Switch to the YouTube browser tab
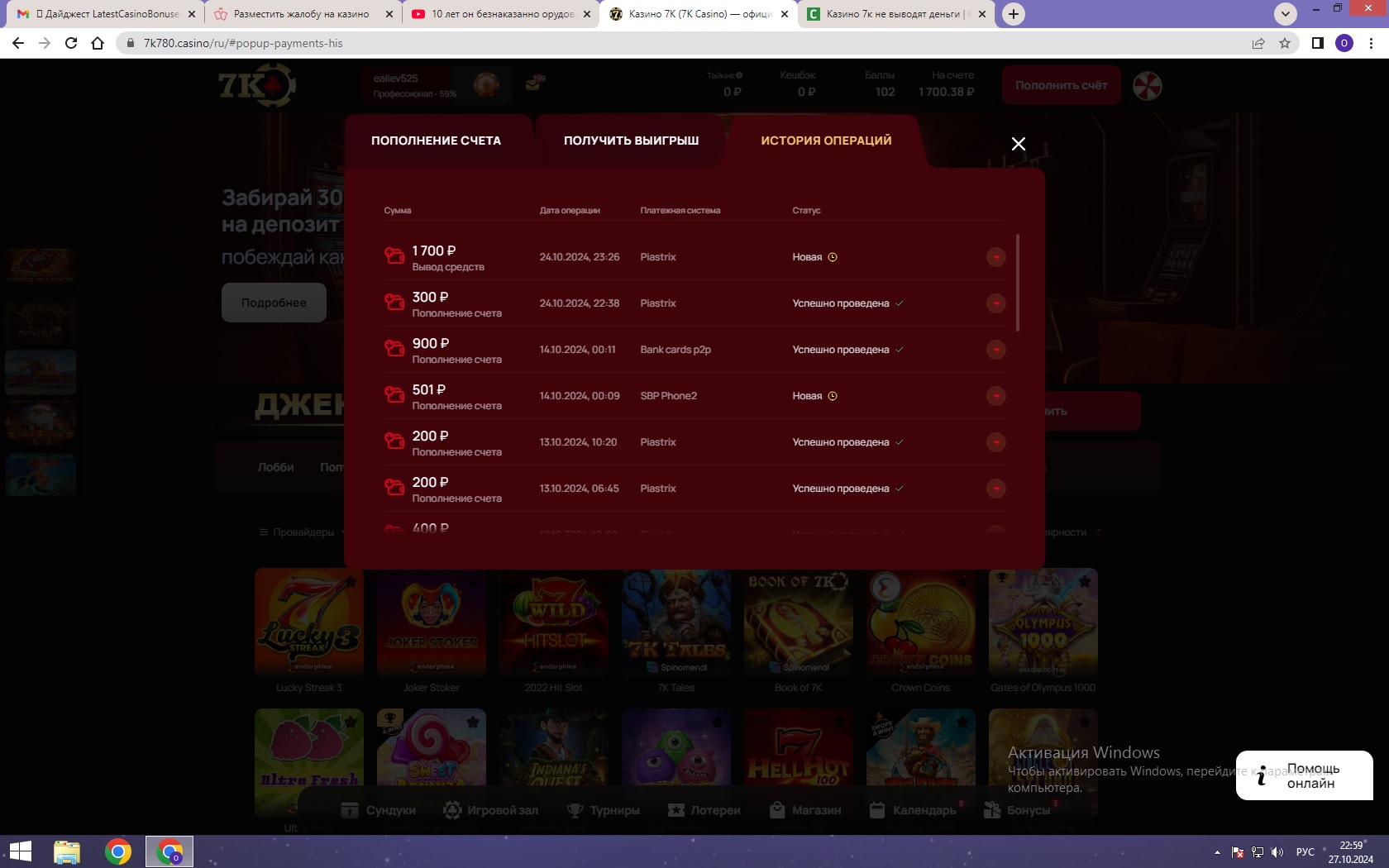 click(500, 14)
